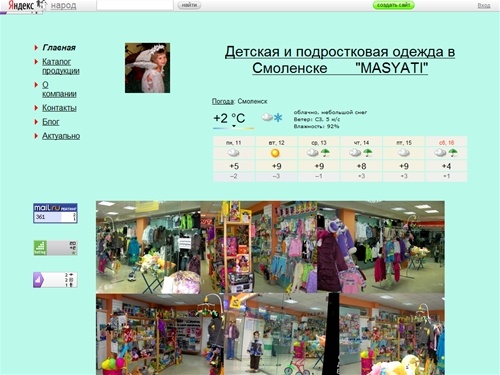
Task: Click the +8 temperature for Thursday
Action: pyautogui.click(x=361, y=166)
